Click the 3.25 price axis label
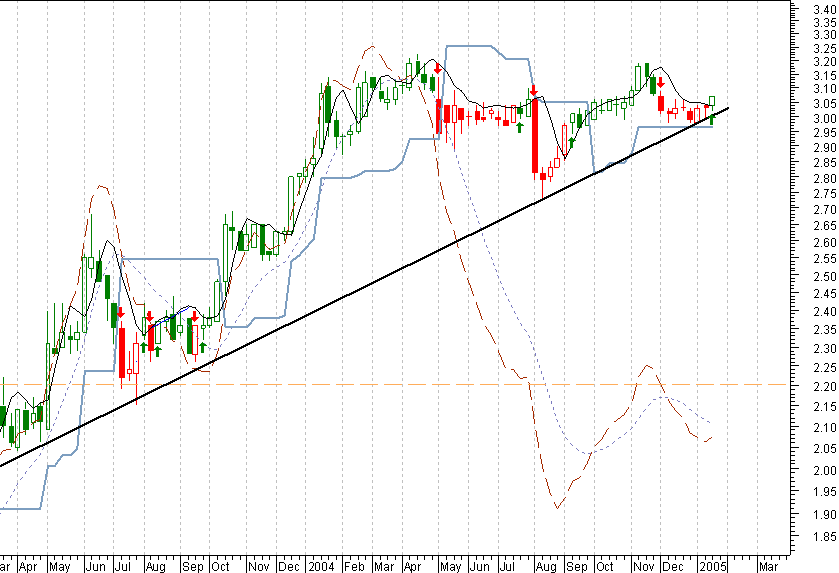 click(x=825, y=49)
